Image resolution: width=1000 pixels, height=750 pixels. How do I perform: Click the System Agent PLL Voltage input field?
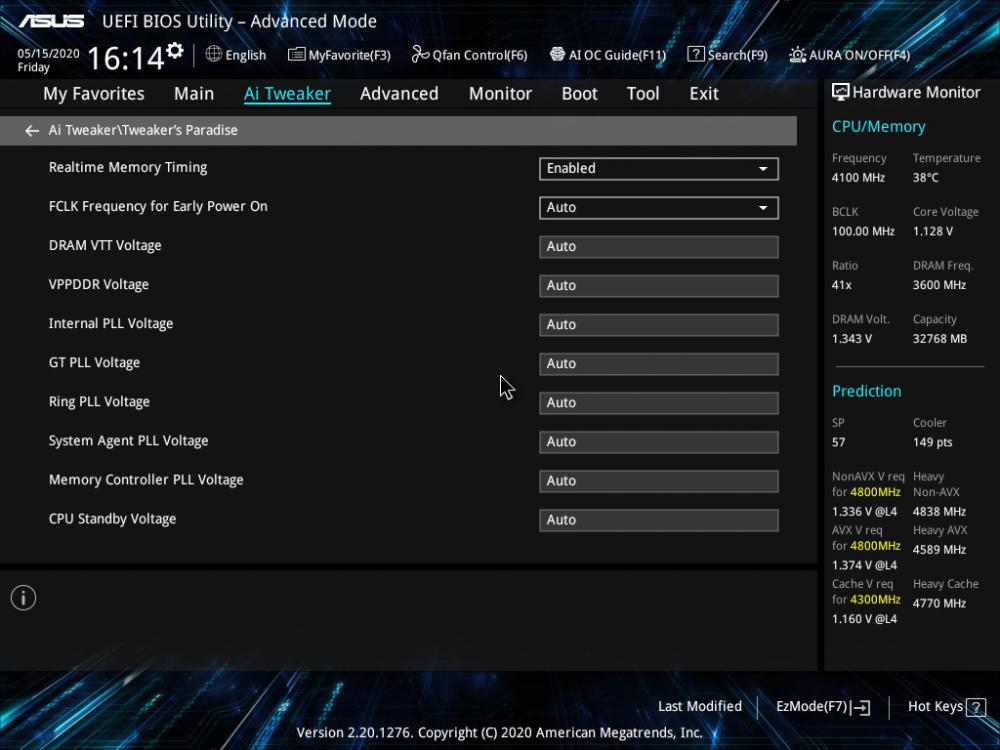(659, 442)
